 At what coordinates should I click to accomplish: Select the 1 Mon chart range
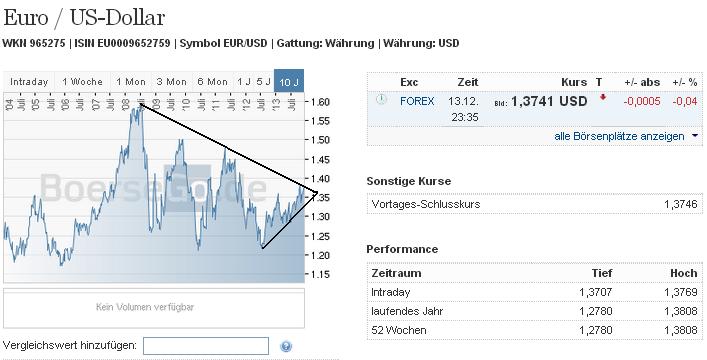(131, 82)
